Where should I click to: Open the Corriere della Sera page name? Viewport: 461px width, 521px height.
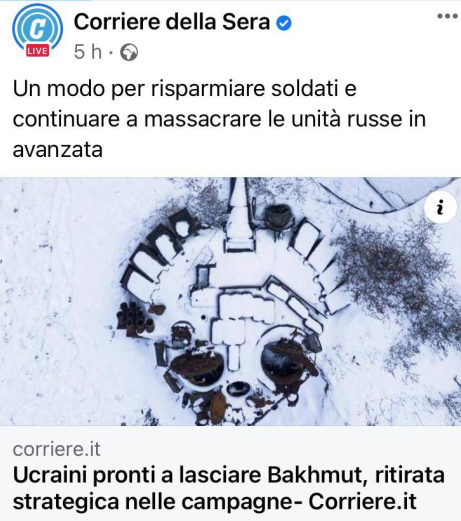171,22
